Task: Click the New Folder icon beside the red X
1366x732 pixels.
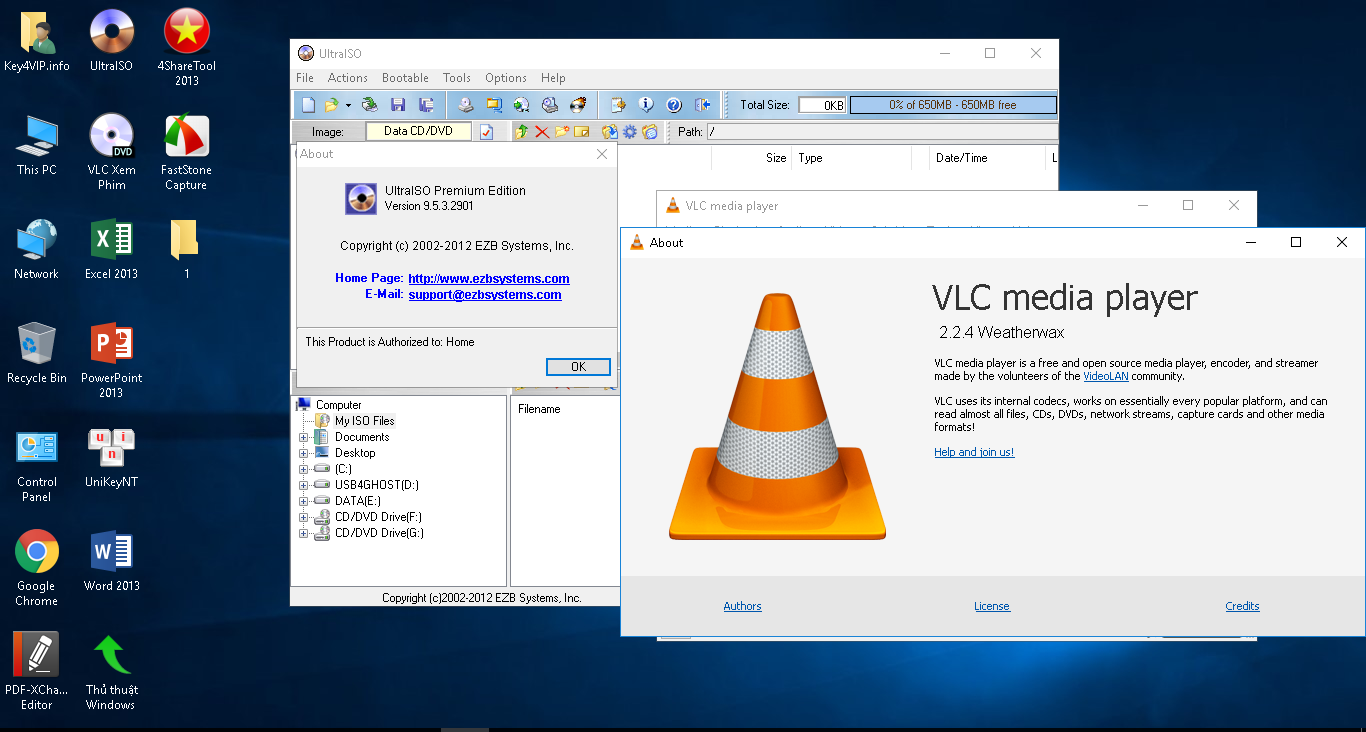Action: 562,131
